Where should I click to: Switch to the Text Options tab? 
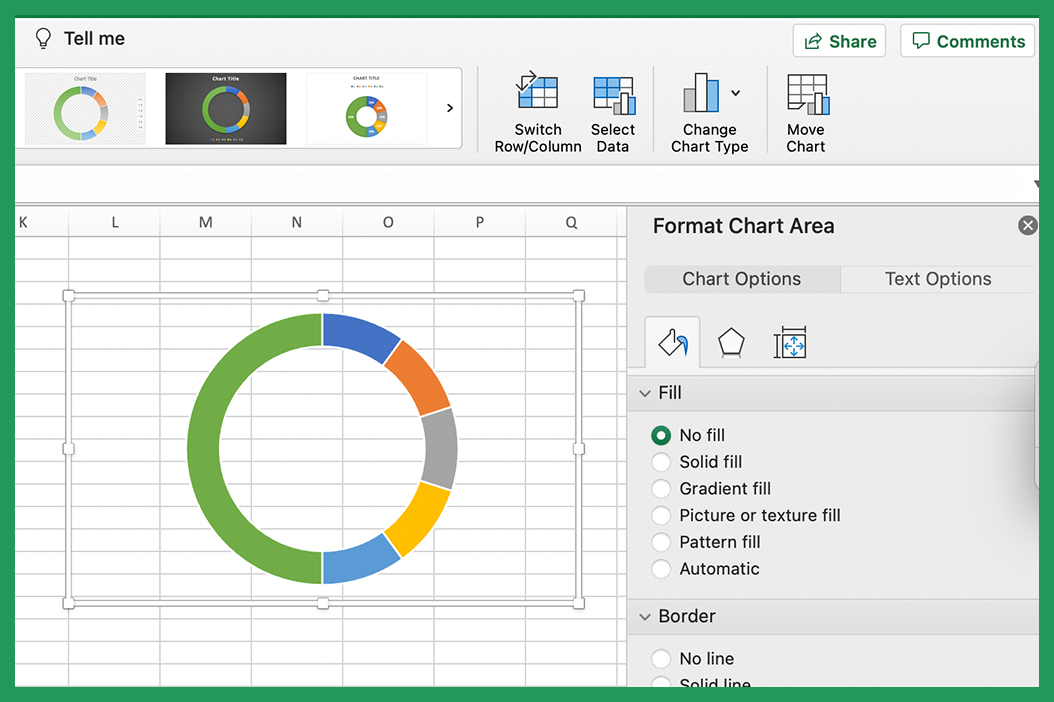point(937,279)
